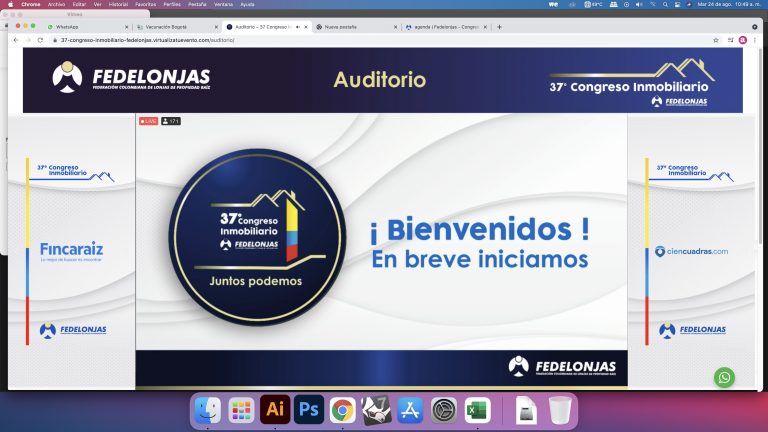
Task: Open the Fincaraiz sponsor banner
Action: pos(72,252)
